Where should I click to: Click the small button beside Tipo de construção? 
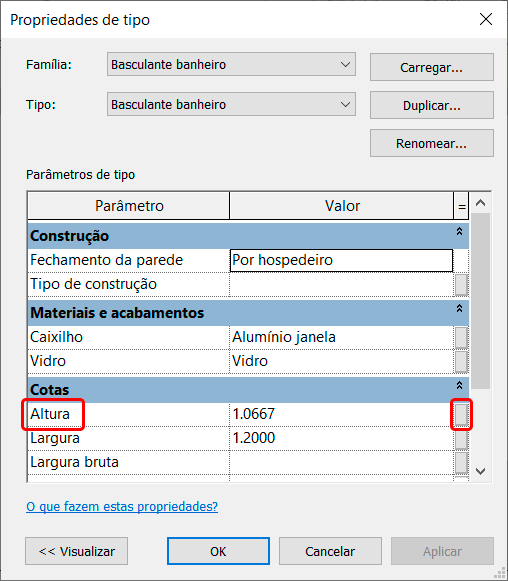point(461,285)
